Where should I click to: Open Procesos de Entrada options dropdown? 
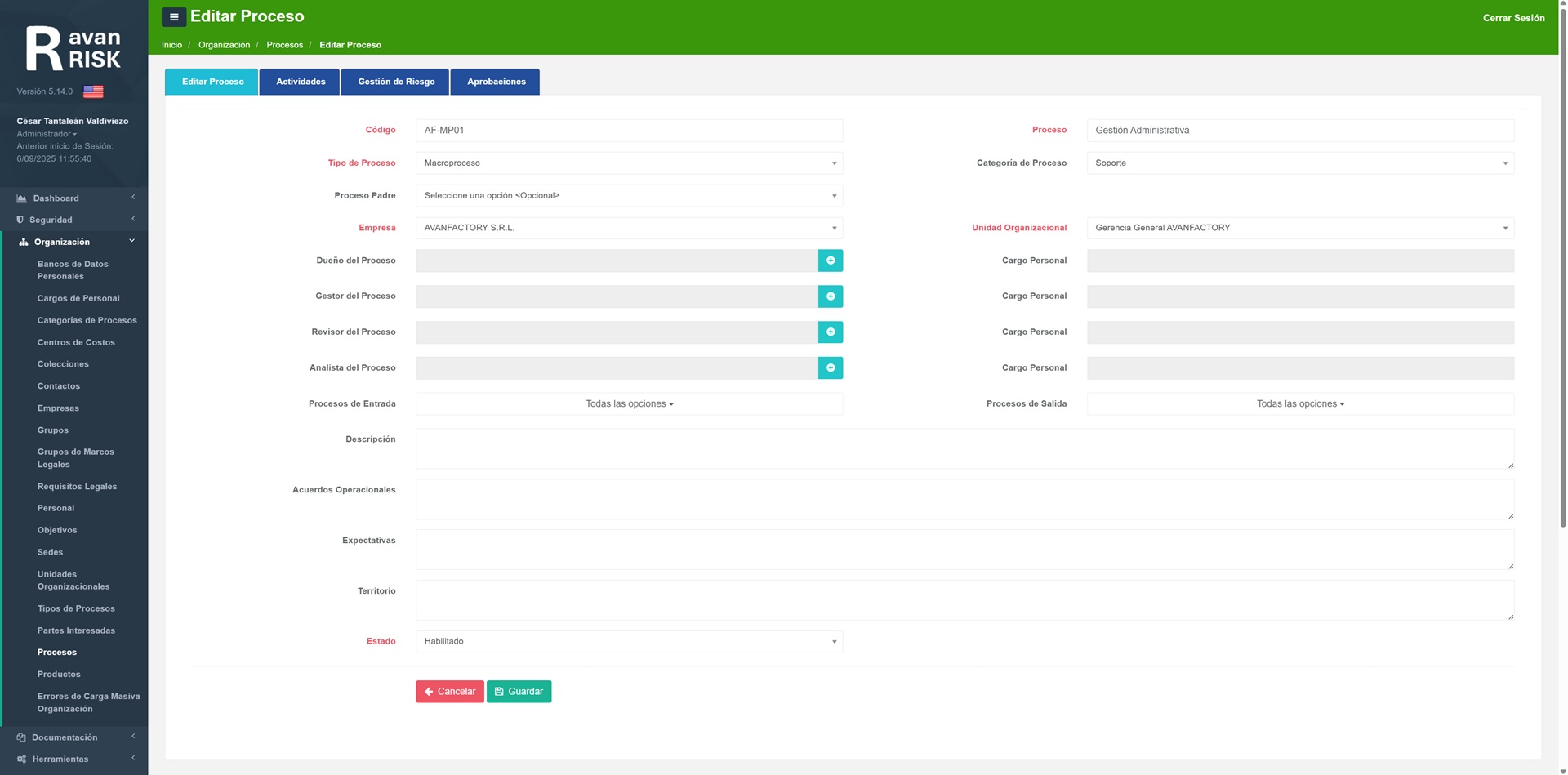tap(629, 404)
